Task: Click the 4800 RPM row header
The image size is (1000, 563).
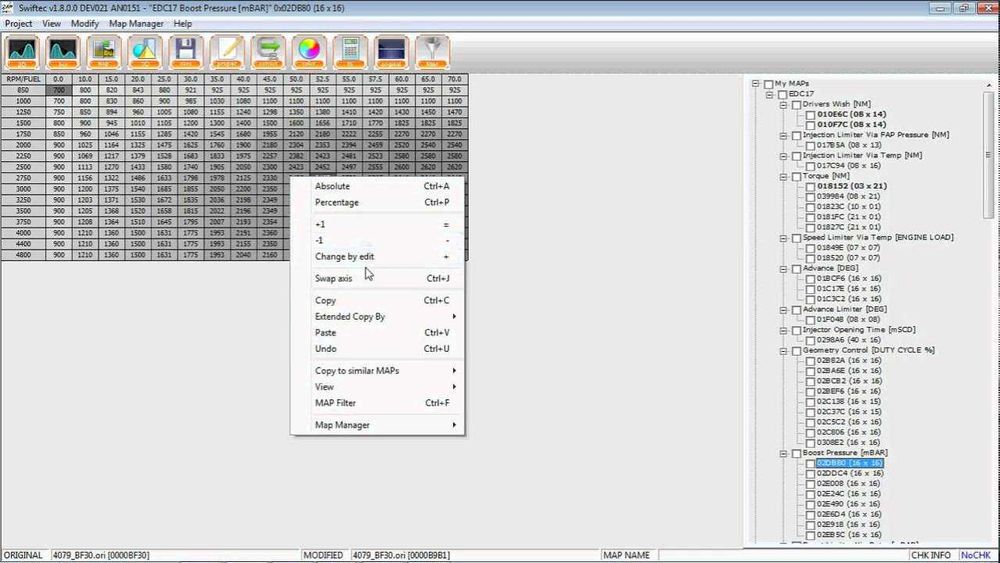Action: point(24,254)
